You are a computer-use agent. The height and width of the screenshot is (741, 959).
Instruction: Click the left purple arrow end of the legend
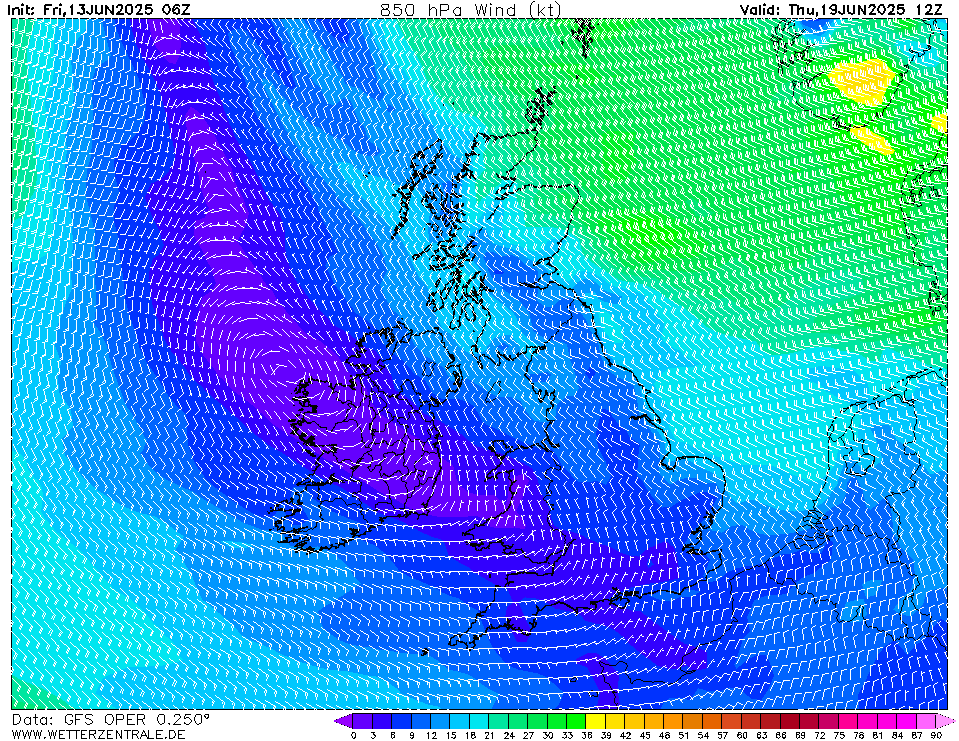pos(343,721)
